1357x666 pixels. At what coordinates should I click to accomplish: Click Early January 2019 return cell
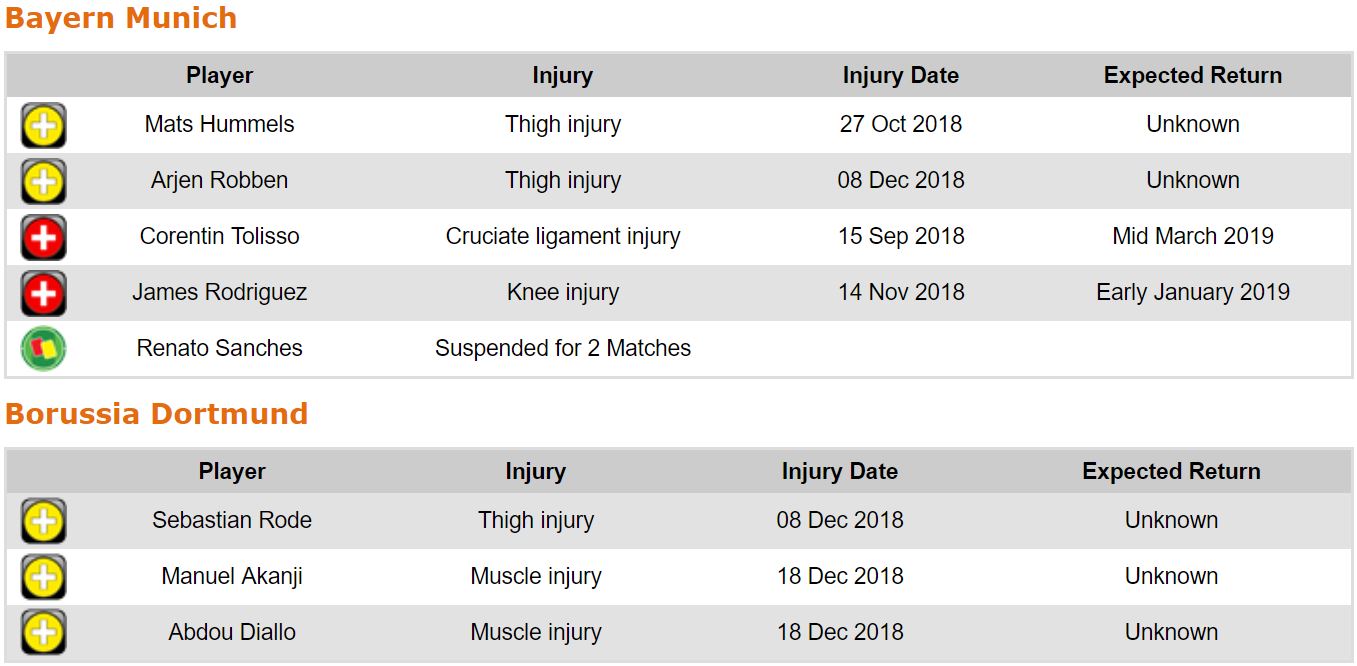[x=1192, y=293]
